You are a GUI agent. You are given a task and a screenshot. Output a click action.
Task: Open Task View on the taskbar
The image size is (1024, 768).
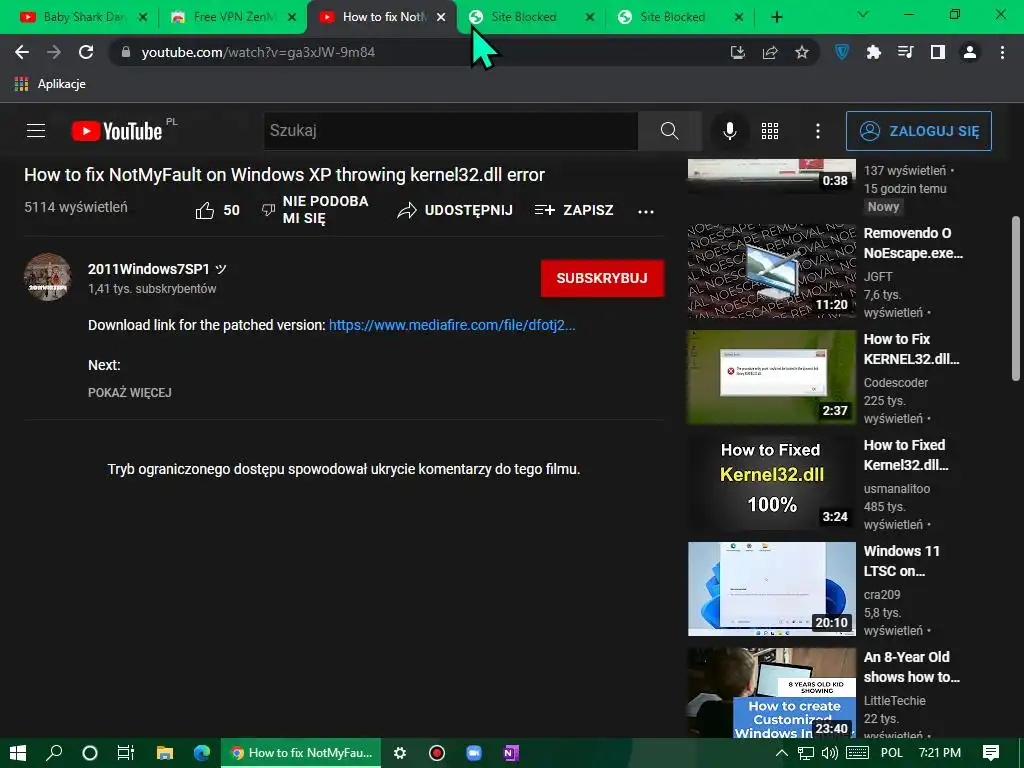tap(125, 753)
